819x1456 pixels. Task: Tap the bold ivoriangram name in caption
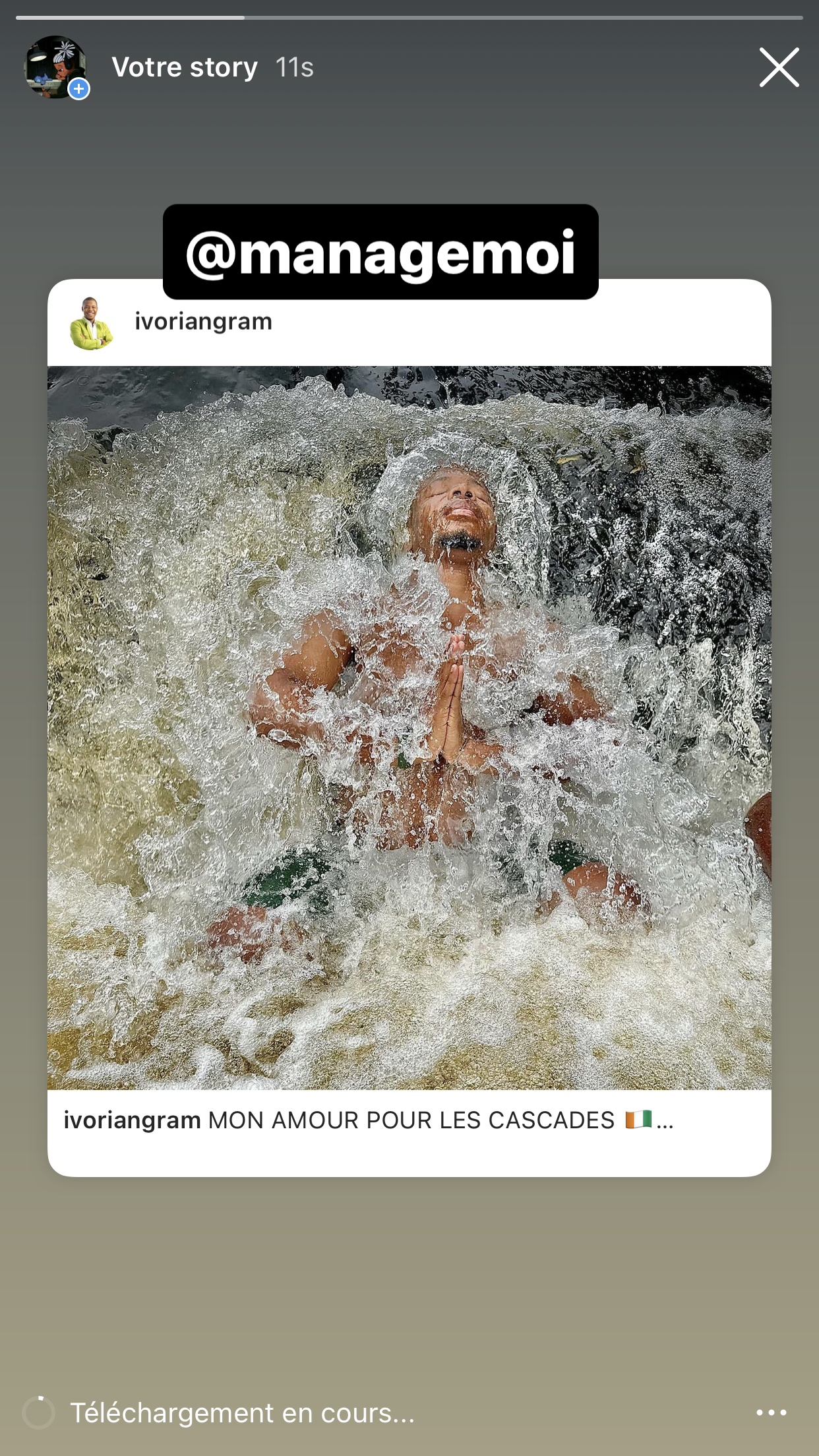pyautogui.click(x=132, y=1120)
